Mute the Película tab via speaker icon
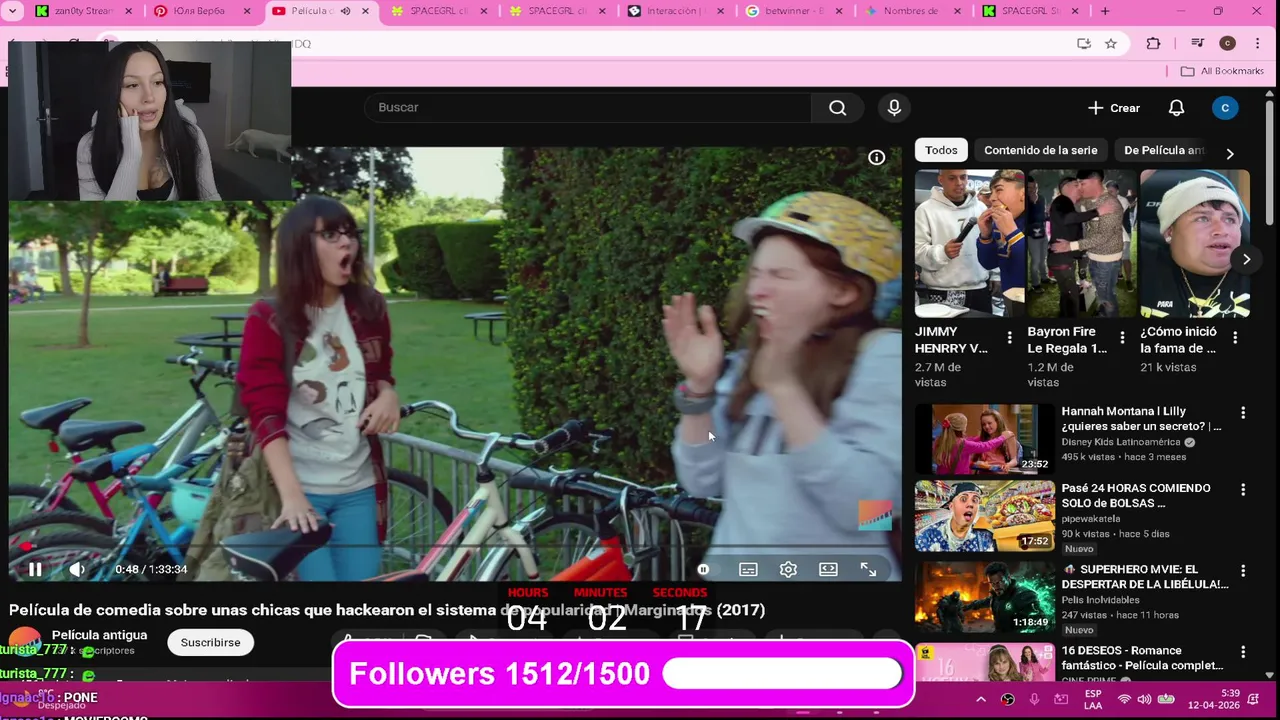This screenshot has width=1280, height=720. click(345, 11)
